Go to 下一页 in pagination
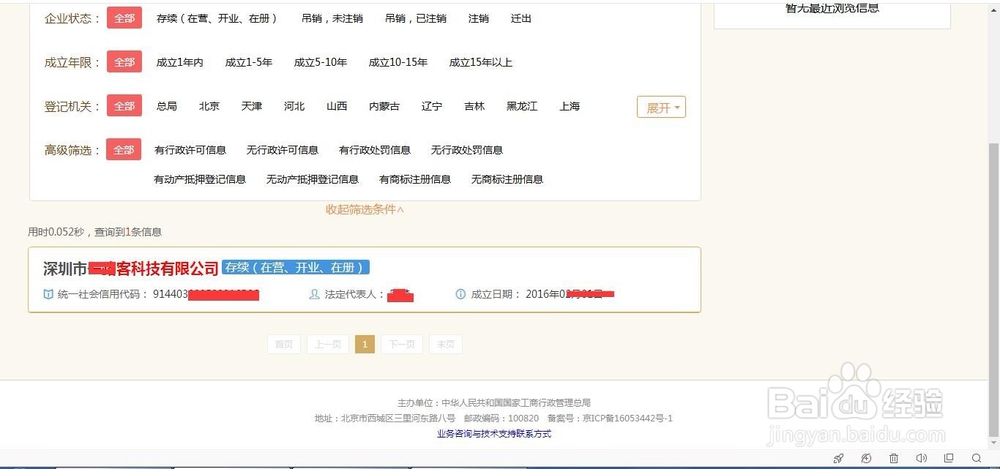 click(402, 345)
